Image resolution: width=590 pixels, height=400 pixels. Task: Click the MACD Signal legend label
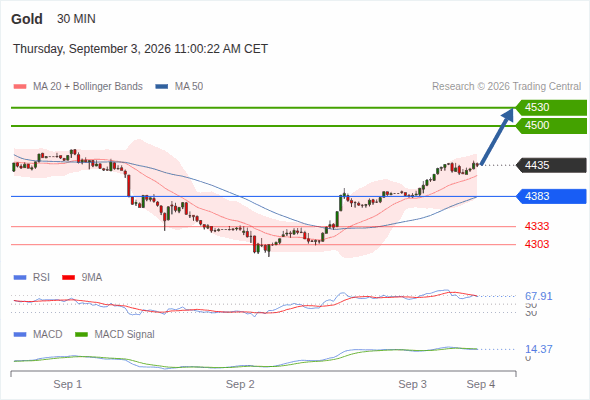click(125, 335)
